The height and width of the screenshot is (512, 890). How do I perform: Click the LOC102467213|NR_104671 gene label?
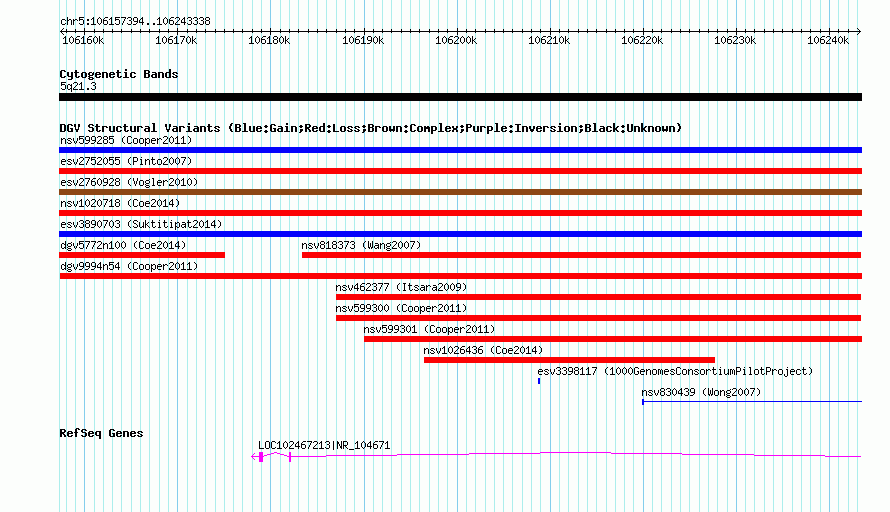[x=324, y=446]
